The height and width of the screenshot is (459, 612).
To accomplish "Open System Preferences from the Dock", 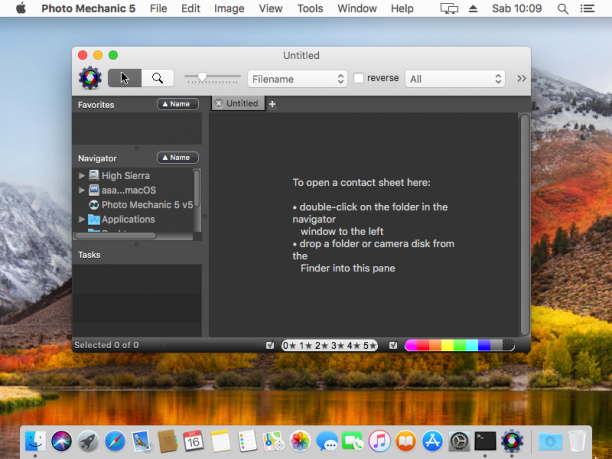I will tap(459, 441).
